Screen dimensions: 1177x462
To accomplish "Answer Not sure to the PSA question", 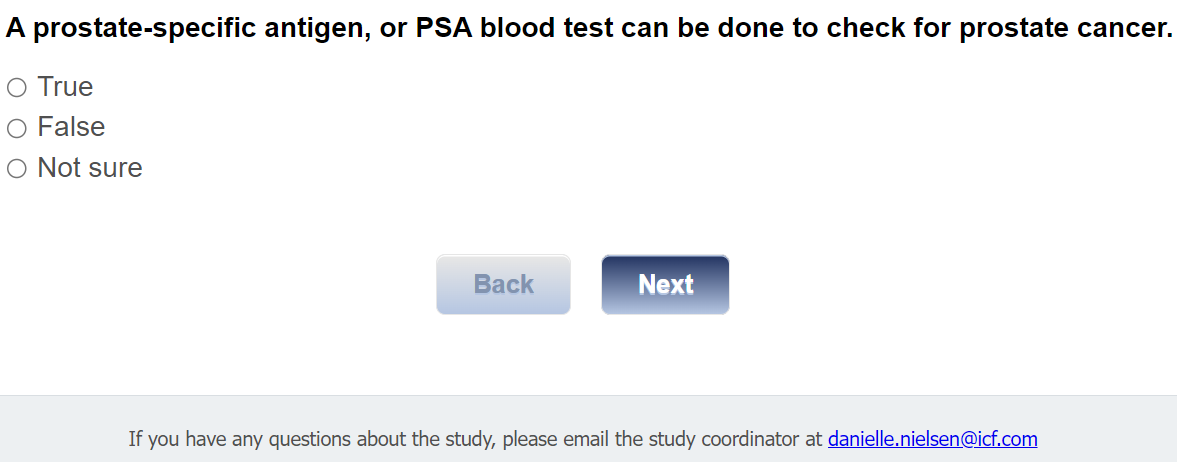I will 16,169.
